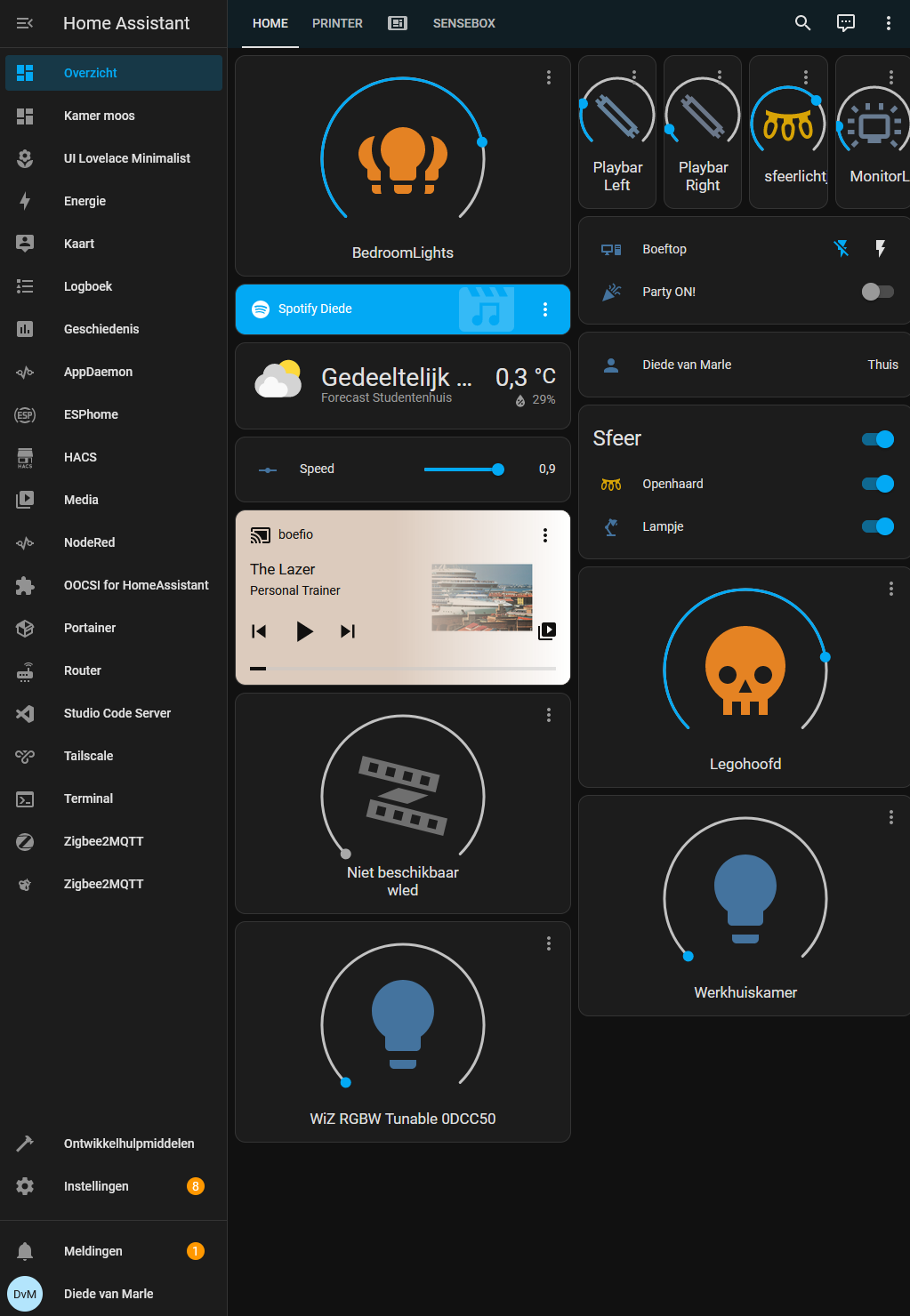Open the tab with the news icon
Screen dimensions: 910x1316
(398, 23)
